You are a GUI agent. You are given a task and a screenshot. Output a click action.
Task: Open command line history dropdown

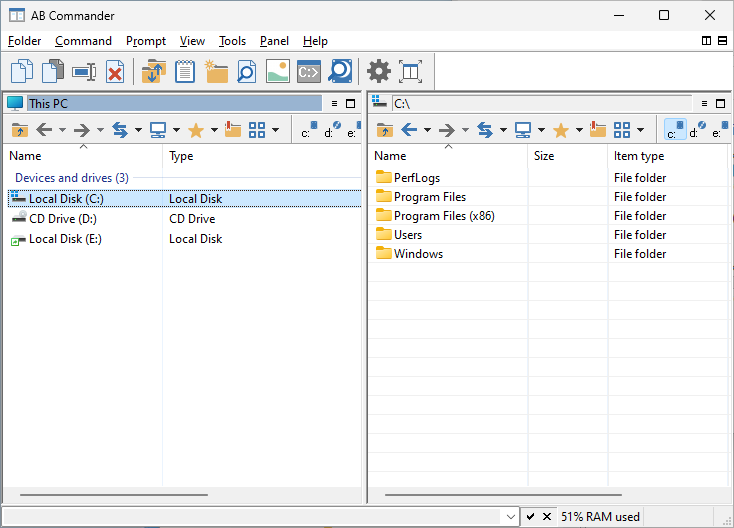pos(511,517)
